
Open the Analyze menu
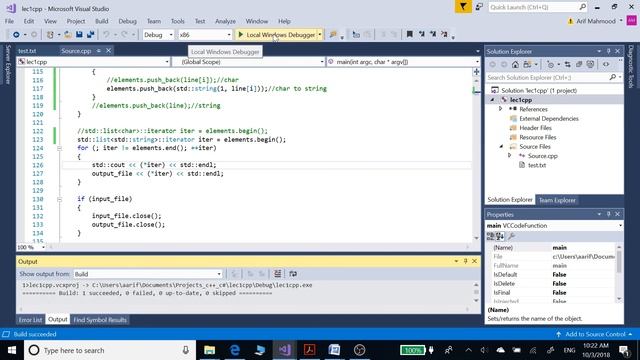225,21
